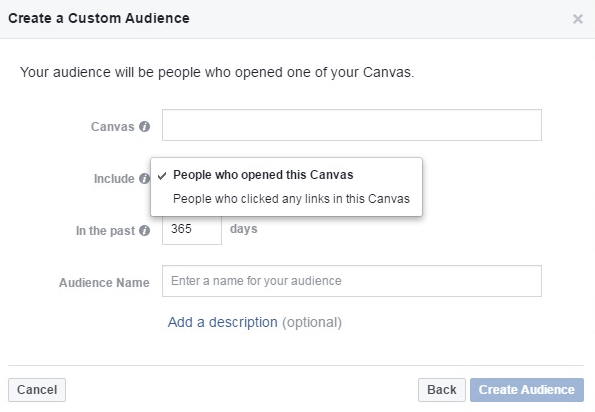Click the Create Audience button
The width and height of the screenshot is (595, 412).
tap(527, 390)
